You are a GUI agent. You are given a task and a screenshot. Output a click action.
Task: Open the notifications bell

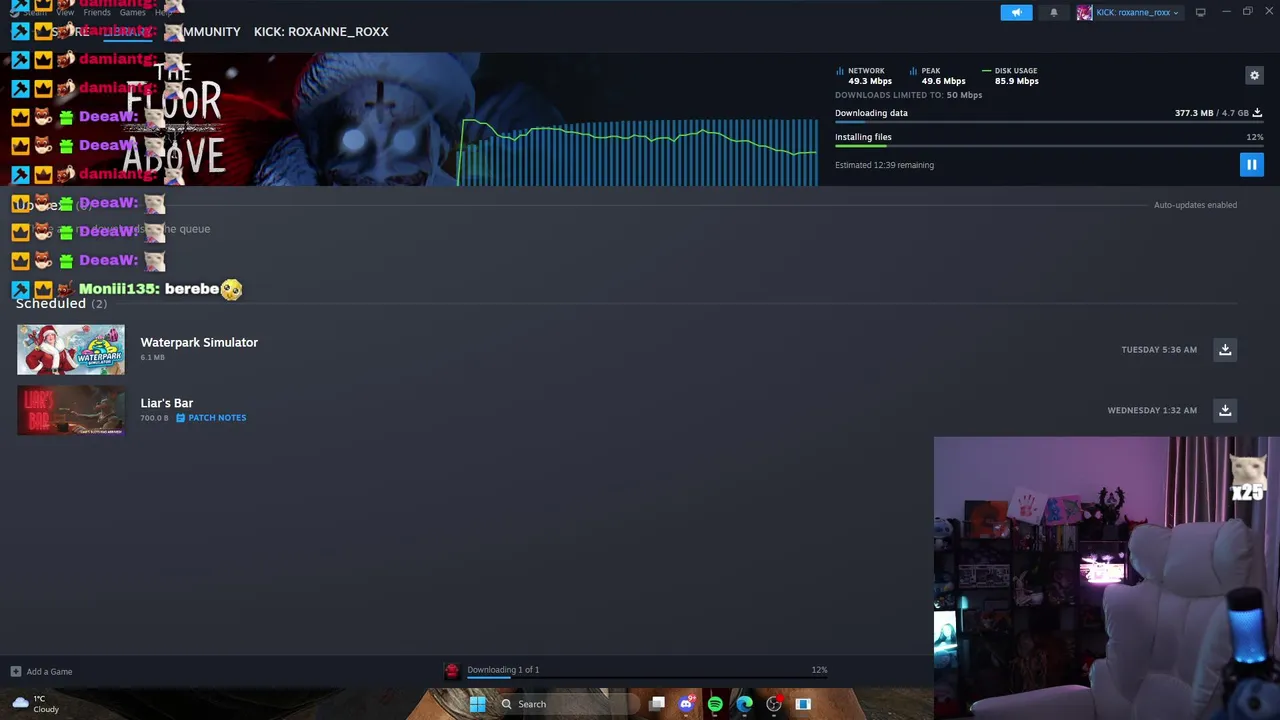(1053, 12)
